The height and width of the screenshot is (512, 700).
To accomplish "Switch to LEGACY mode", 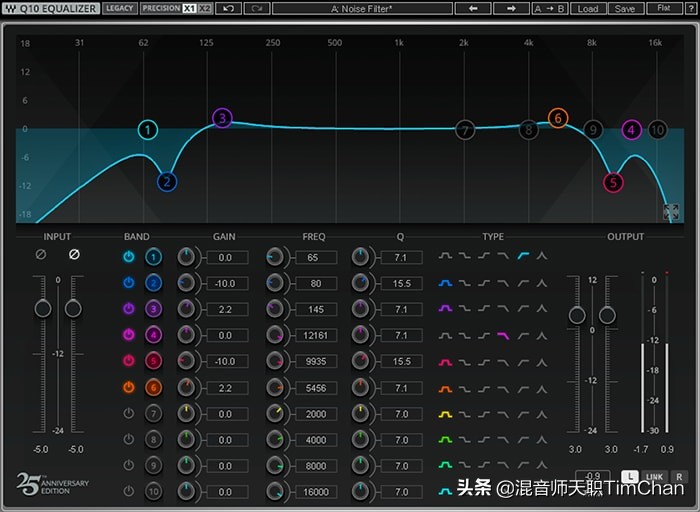I will pyautogui.click(x=119, y=9).
